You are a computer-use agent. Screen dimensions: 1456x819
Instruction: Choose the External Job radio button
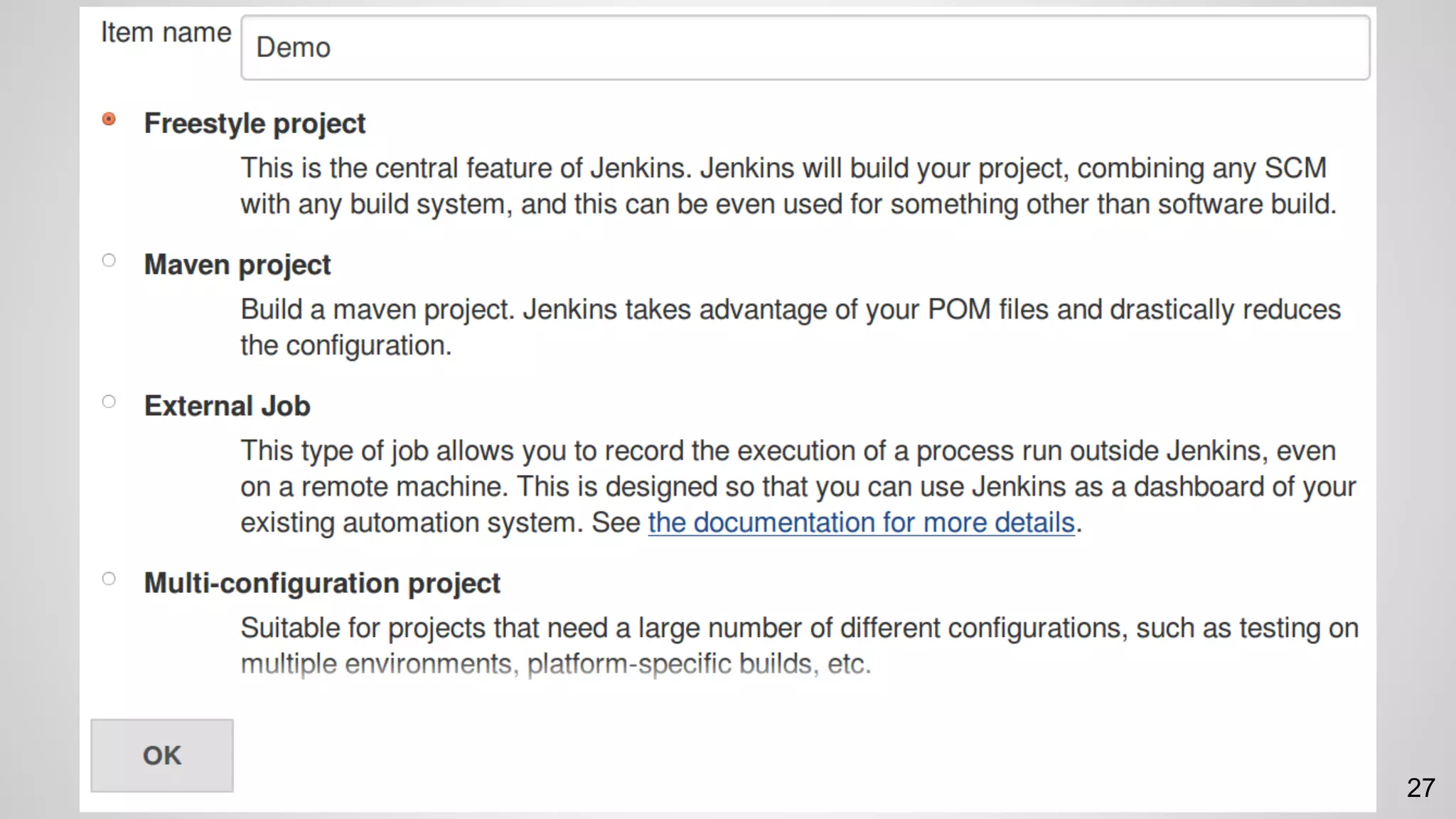(x=109, y=402)
